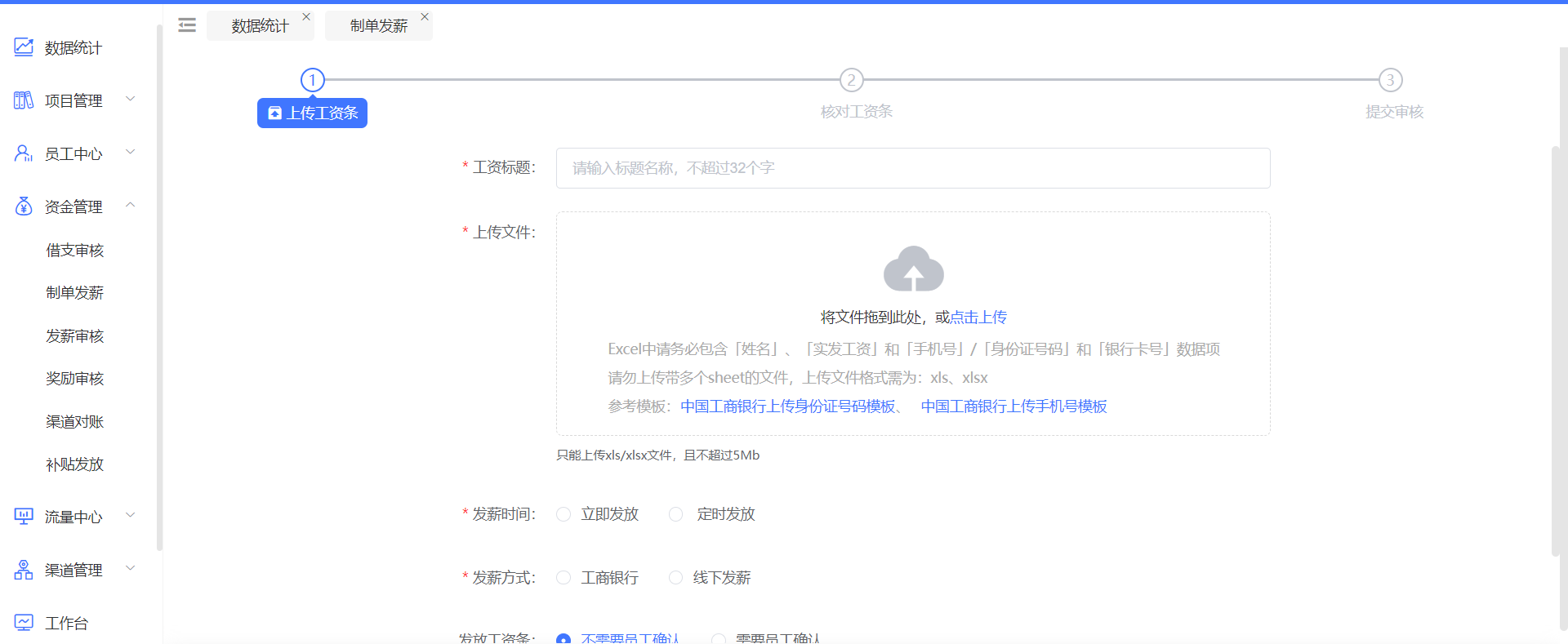This screenshot has width=1568, height=644.
Task: Click the 数据统计 chart icon in sidebar
Action: (x=24, y=47)
